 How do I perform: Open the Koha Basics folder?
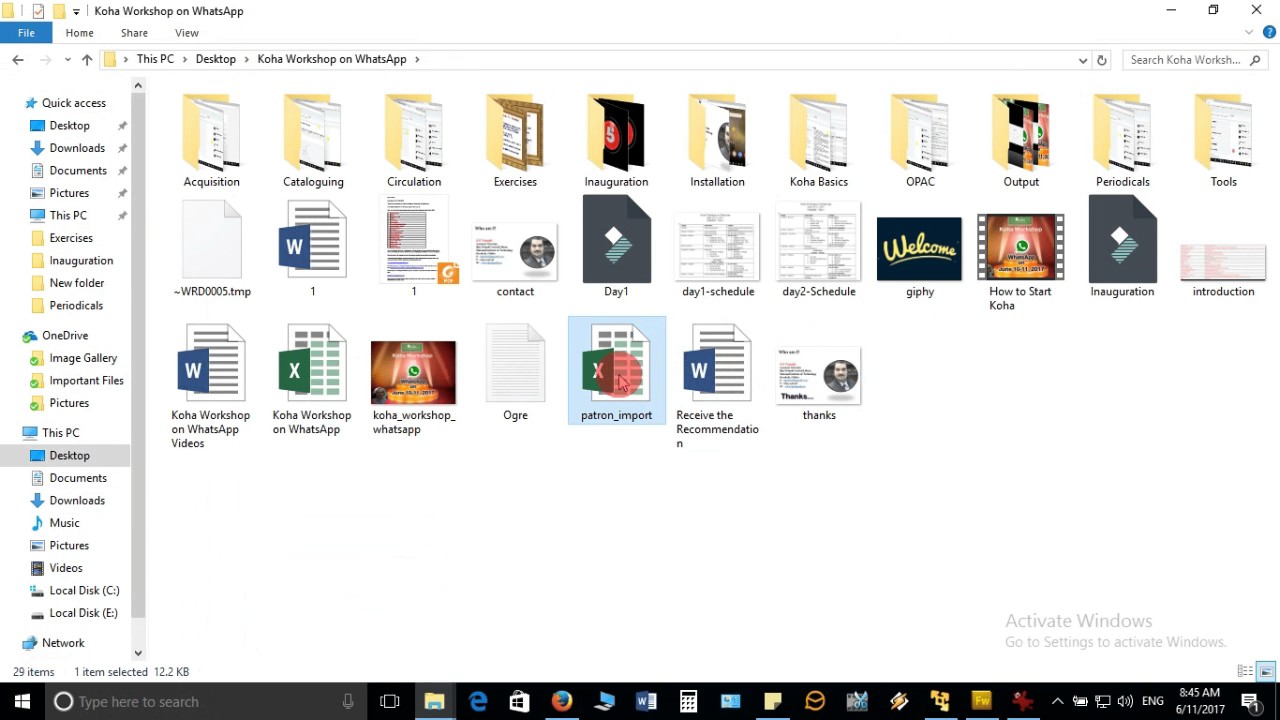818,140
